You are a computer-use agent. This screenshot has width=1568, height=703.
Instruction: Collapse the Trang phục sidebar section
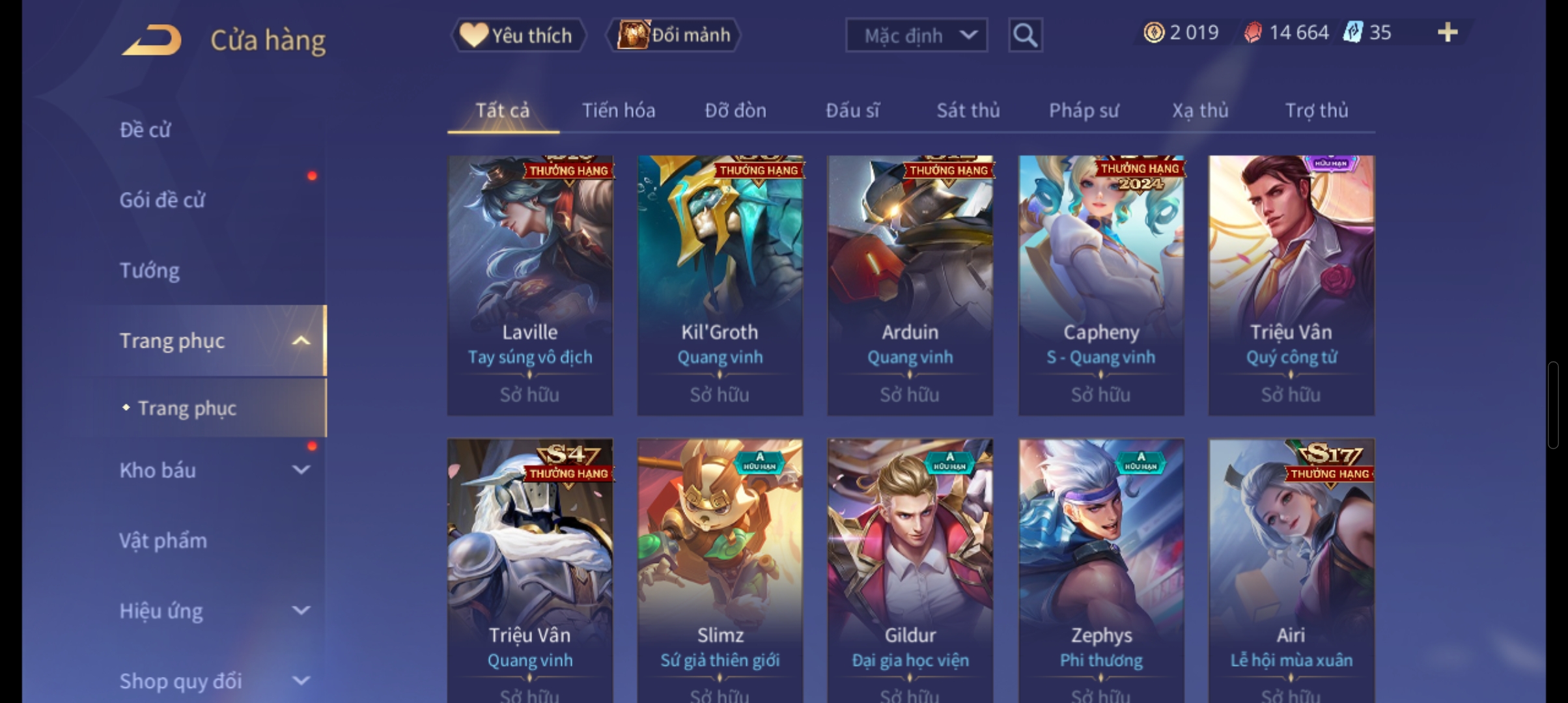(301, 340)
